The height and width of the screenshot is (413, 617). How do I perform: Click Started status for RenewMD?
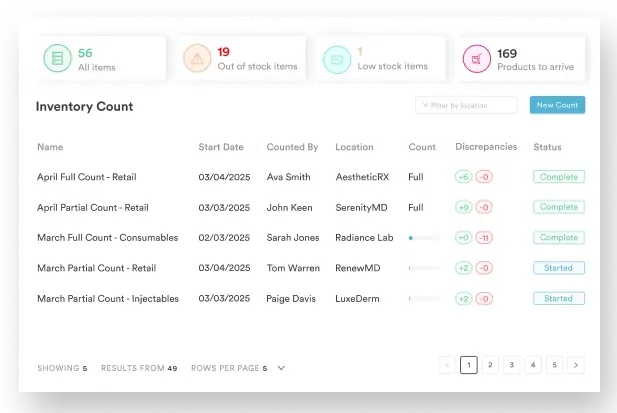click(559, 268)
